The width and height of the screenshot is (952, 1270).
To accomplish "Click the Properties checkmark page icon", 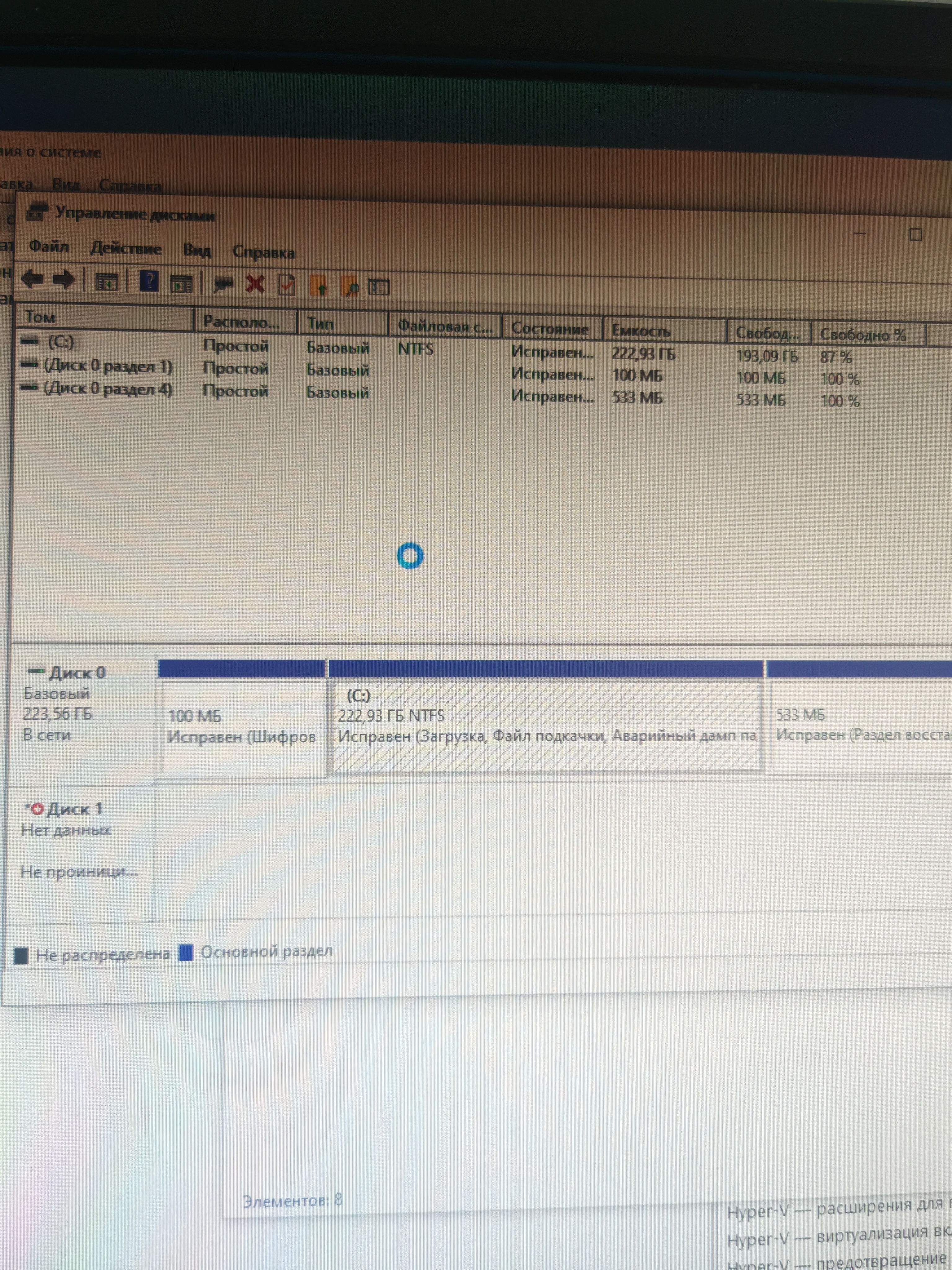I will tap(286, 284).
